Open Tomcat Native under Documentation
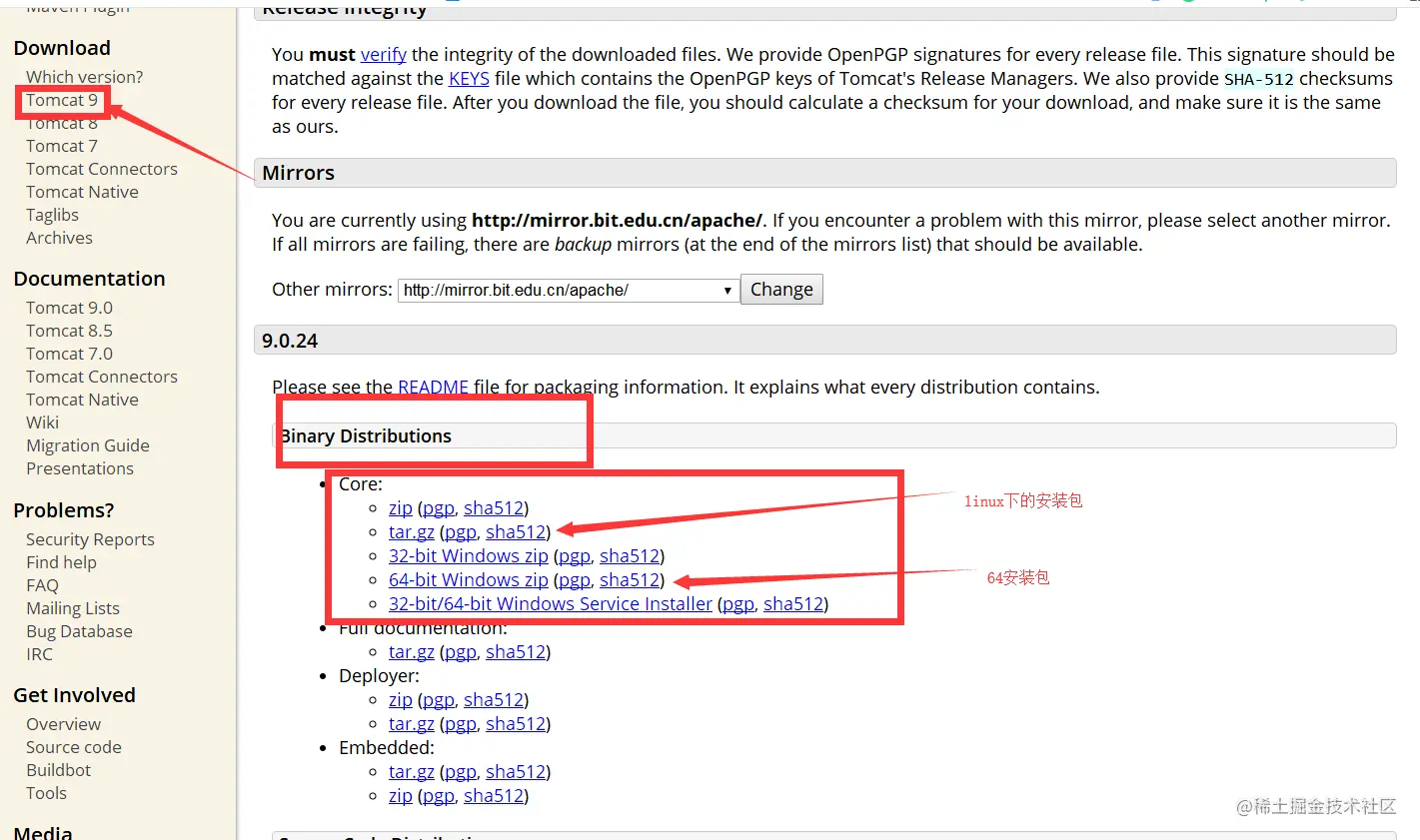Screen dimensions: 1420x840 pyautogui.click(x=82, y=400)
